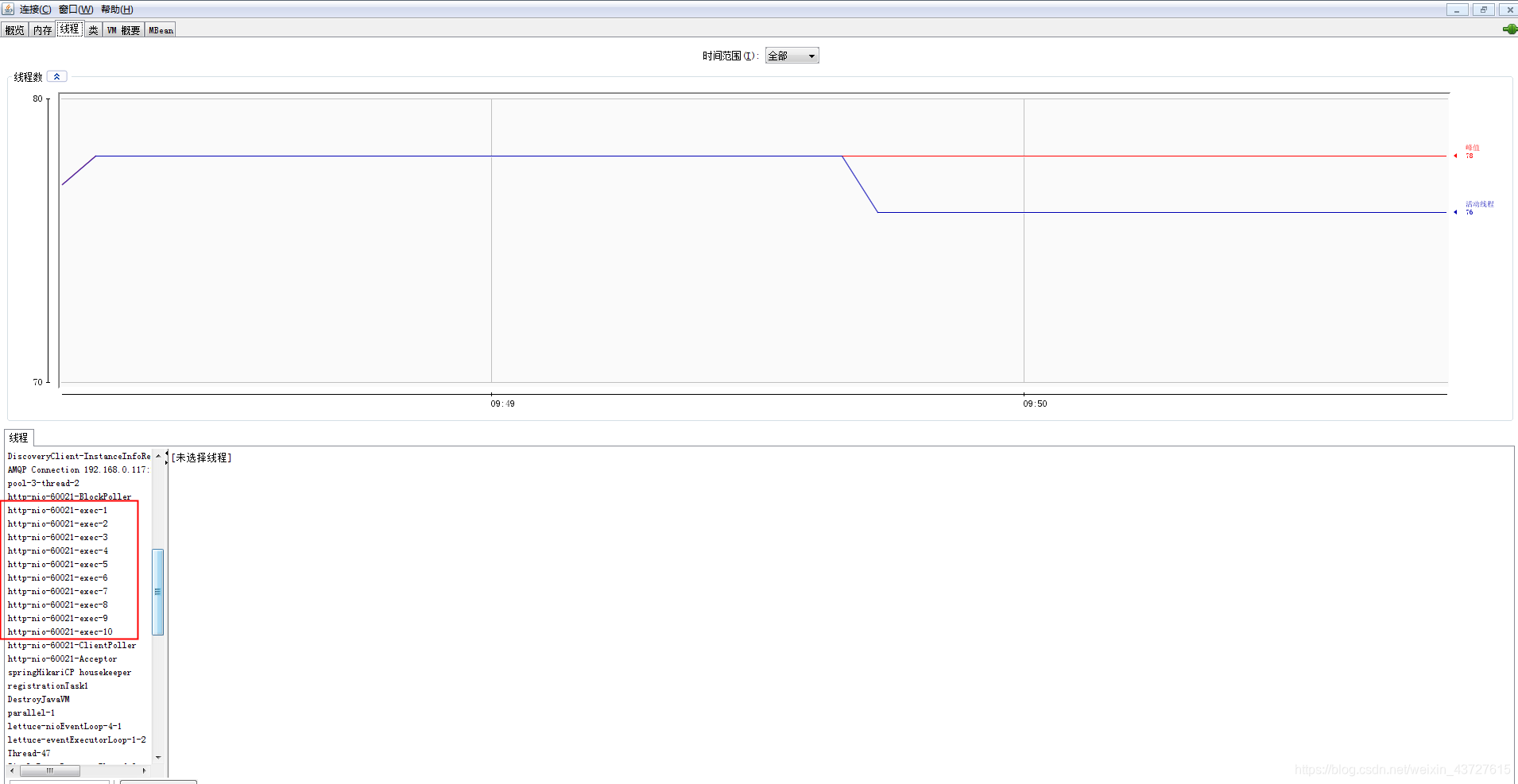Open the 时间范围 dropdown set to 全部
Viewport: 1518px width, 784px height.
[792, 56]
